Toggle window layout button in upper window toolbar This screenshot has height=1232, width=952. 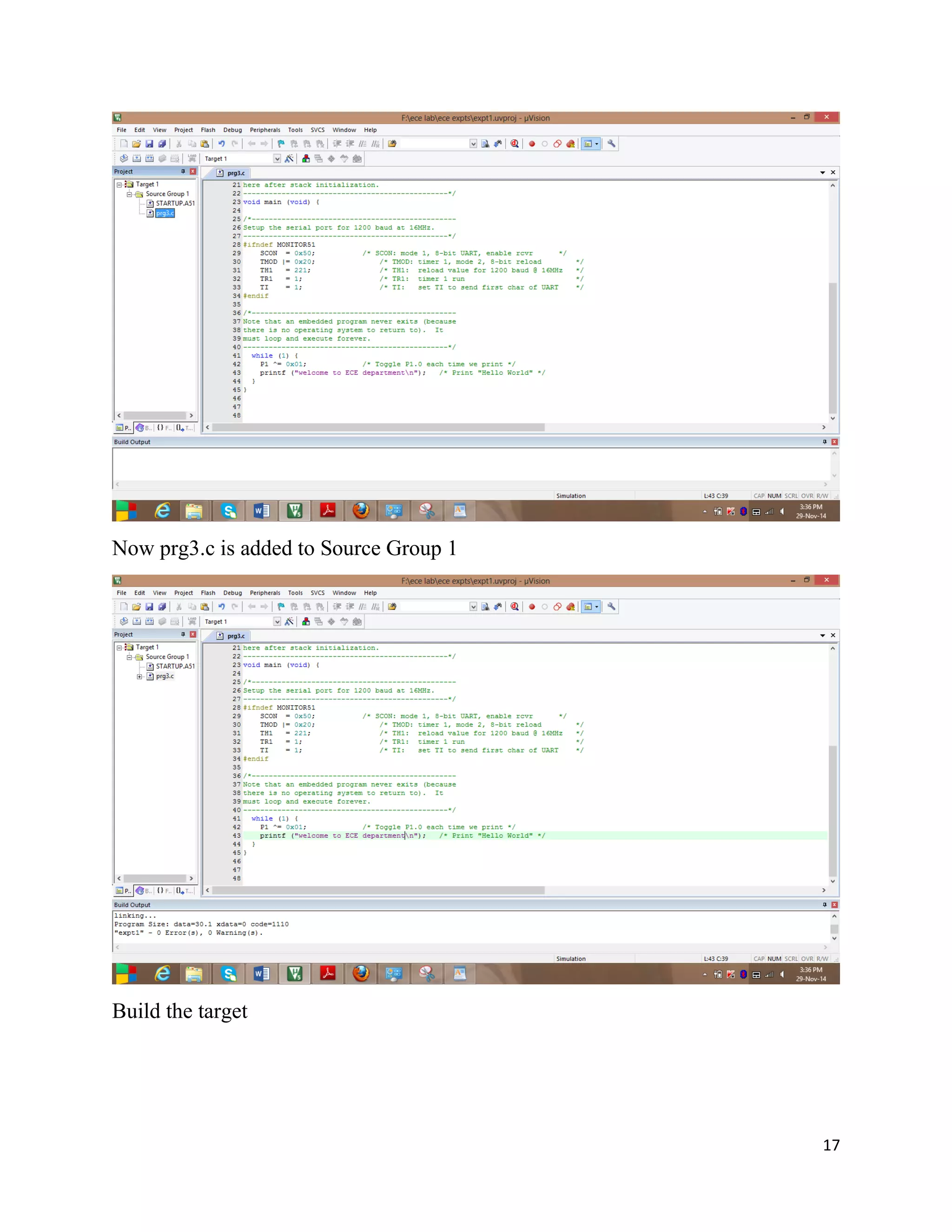pos(588,144)
